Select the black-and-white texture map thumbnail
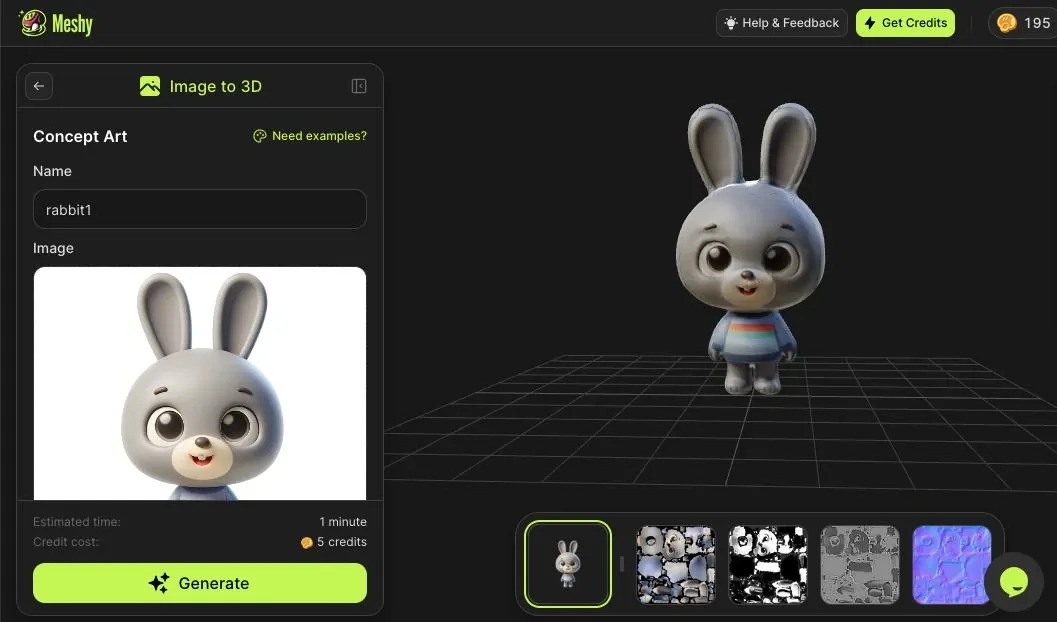The height and width of the screenshot is (622, 1057). click(768, 564)
